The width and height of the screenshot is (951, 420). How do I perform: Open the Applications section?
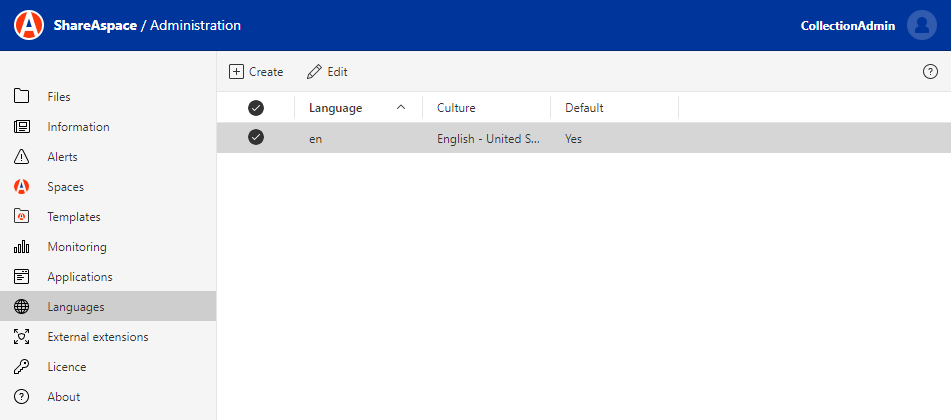tap(80, 277)
